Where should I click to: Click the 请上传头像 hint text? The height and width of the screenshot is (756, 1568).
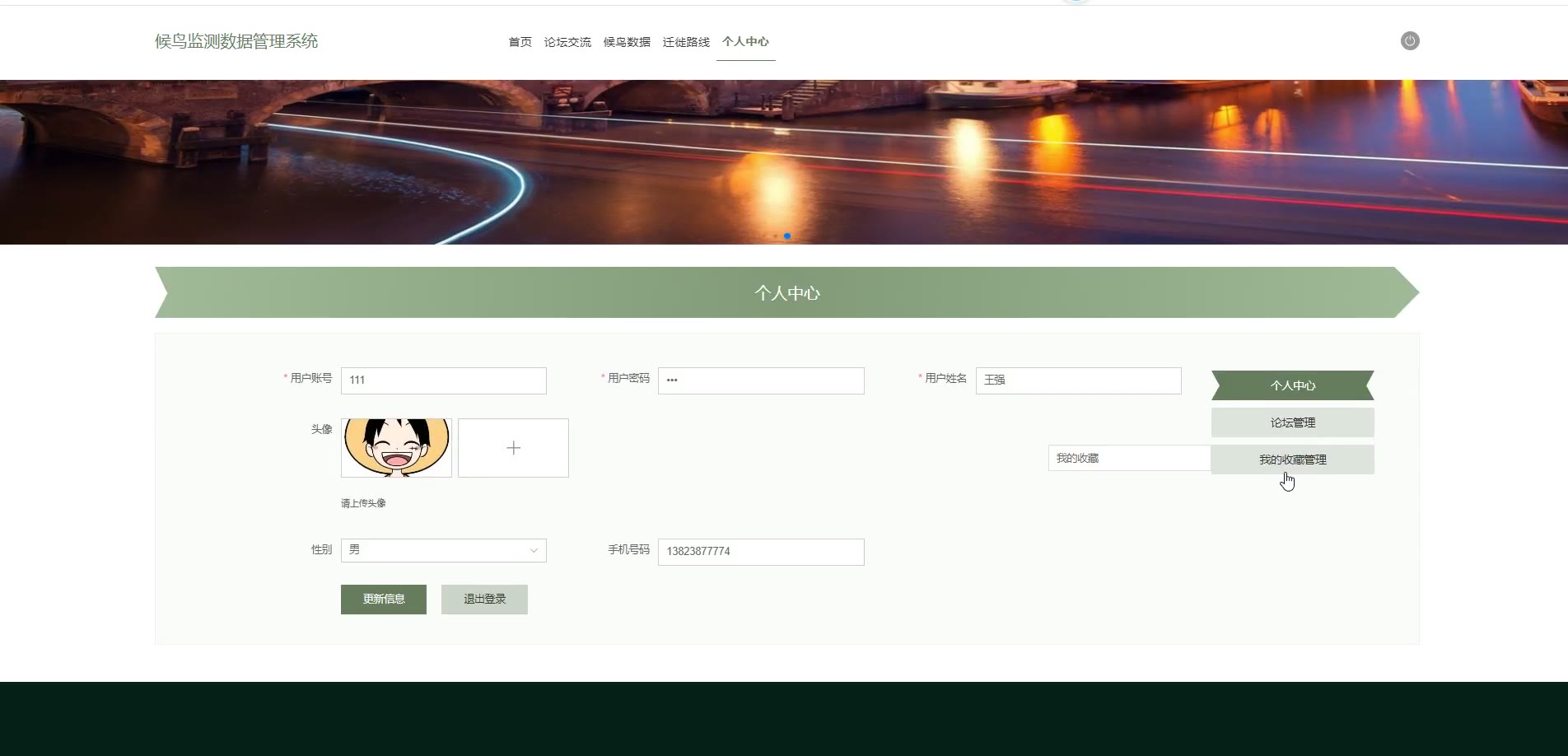tap(363, 503)
